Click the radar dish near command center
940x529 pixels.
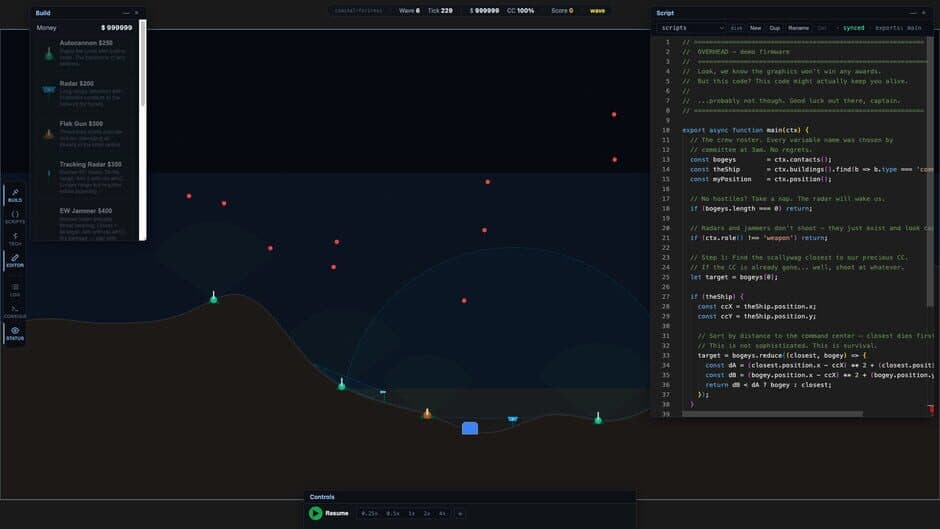513,419
